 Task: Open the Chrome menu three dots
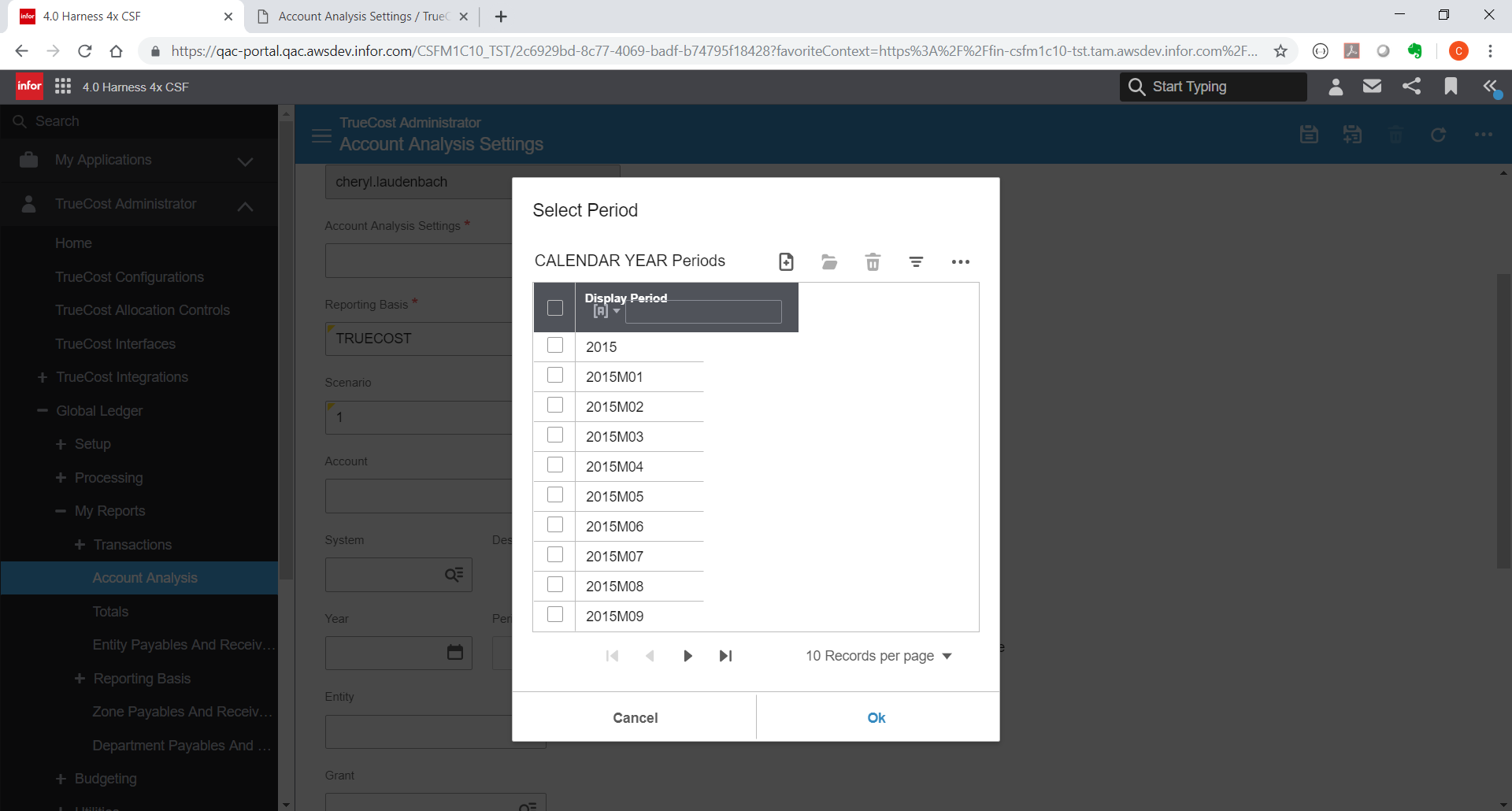click(1490, 51)
